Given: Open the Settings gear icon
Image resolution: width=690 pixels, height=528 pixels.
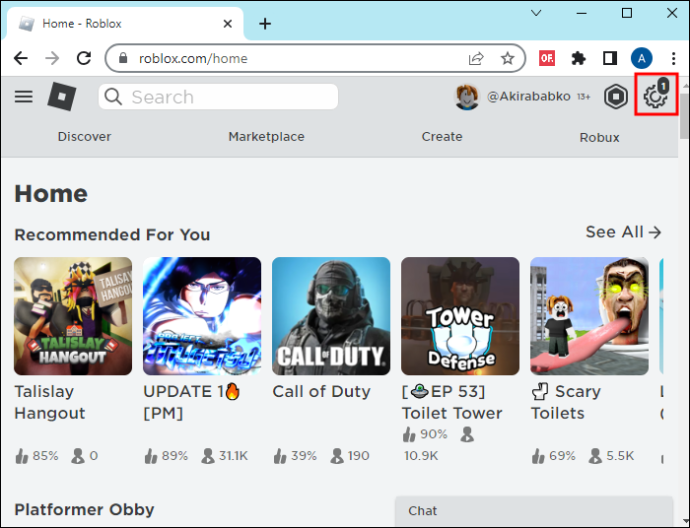Looking at the screenshot, I should [655, 95].
